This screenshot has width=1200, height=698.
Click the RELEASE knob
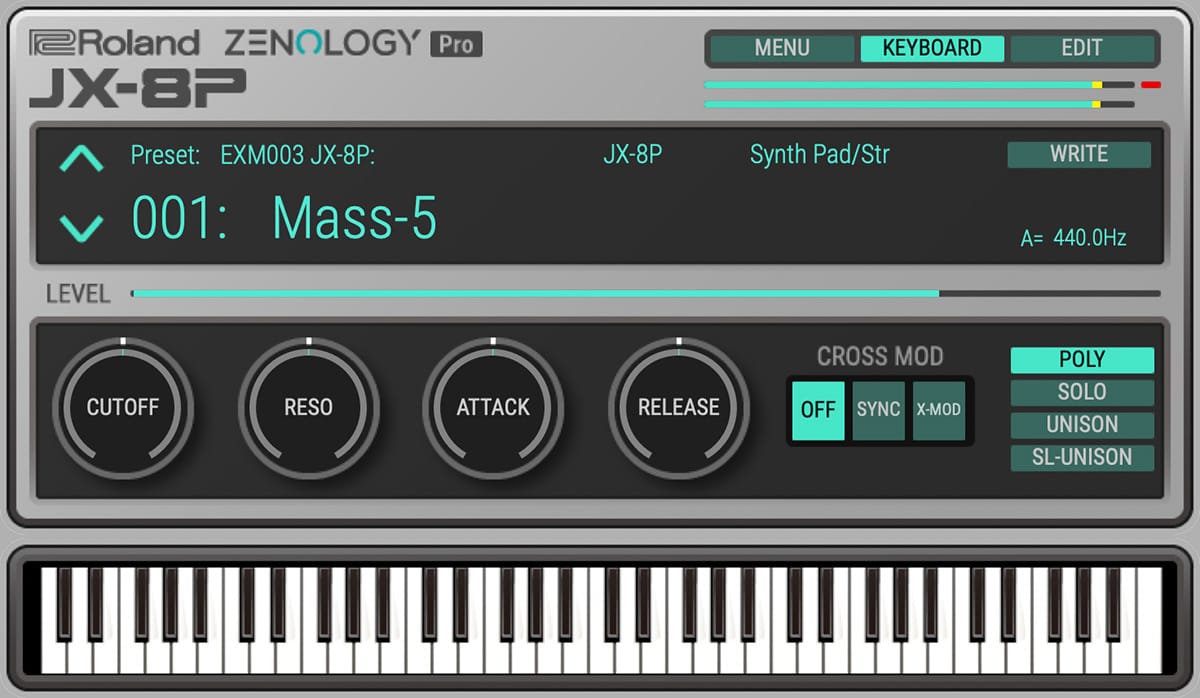click(x=679, y=407)
